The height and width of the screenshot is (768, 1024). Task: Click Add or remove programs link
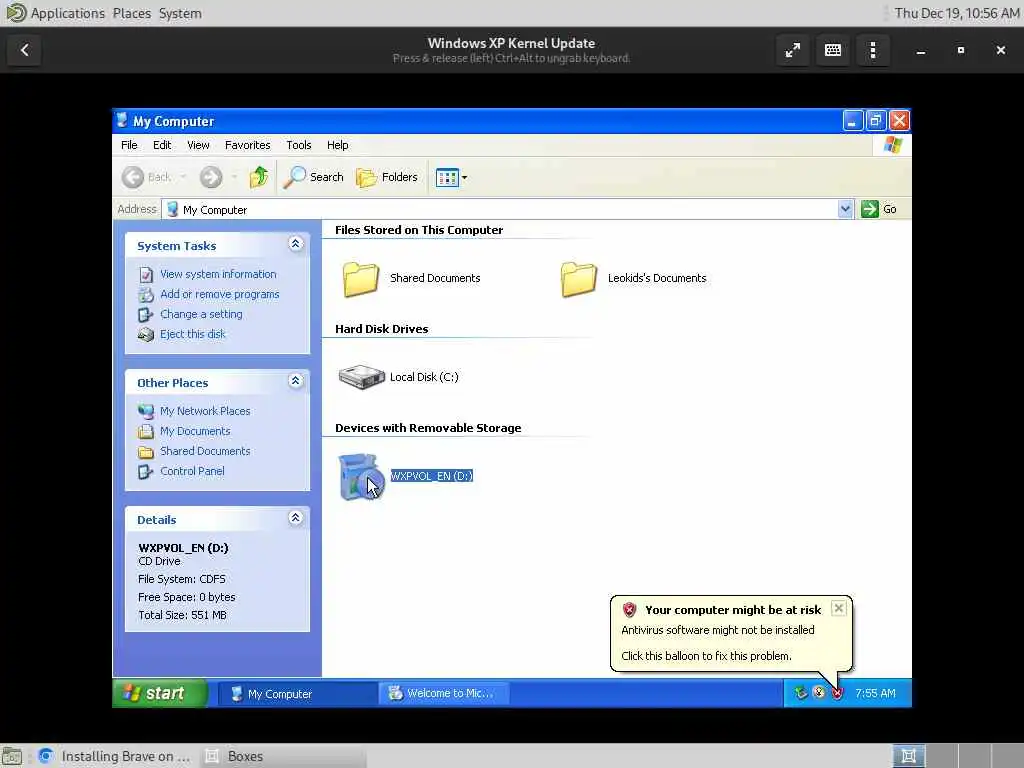(219, 295)
